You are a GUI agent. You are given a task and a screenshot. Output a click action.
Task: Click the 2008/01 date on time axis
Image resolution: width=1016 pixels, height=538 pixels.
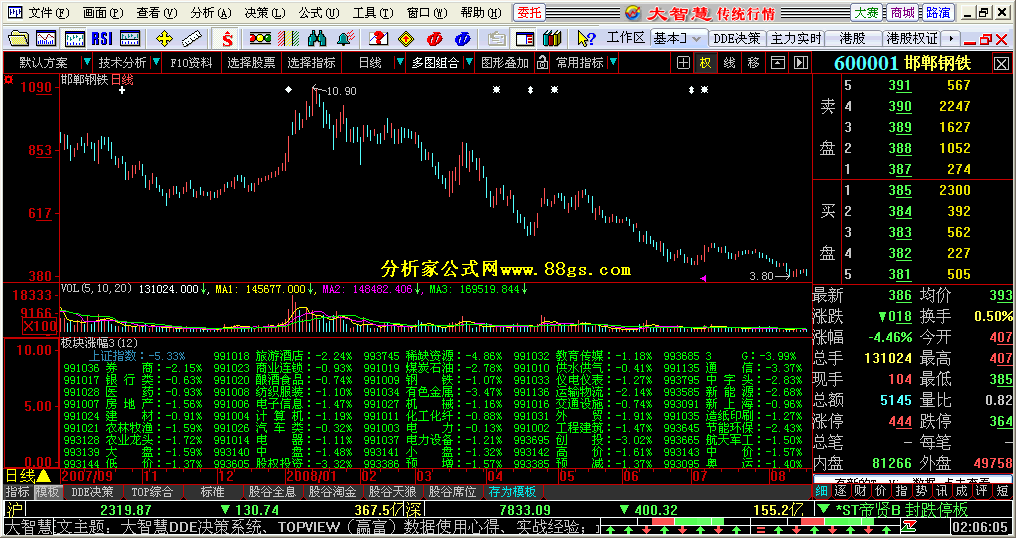pyautogui.click(x=312, y=476)
